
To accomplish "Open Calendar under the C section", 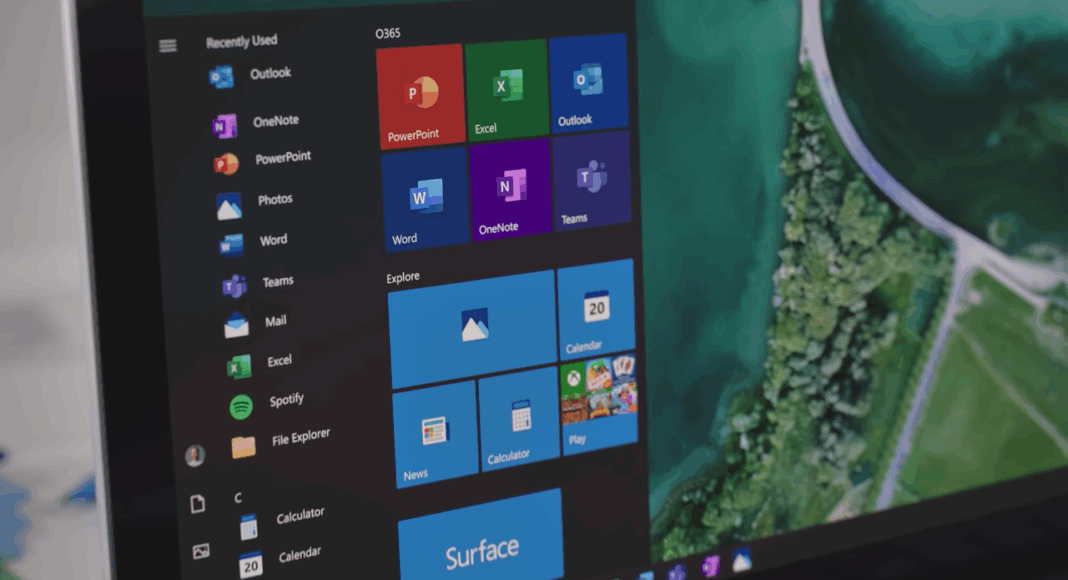I will 280,560.
